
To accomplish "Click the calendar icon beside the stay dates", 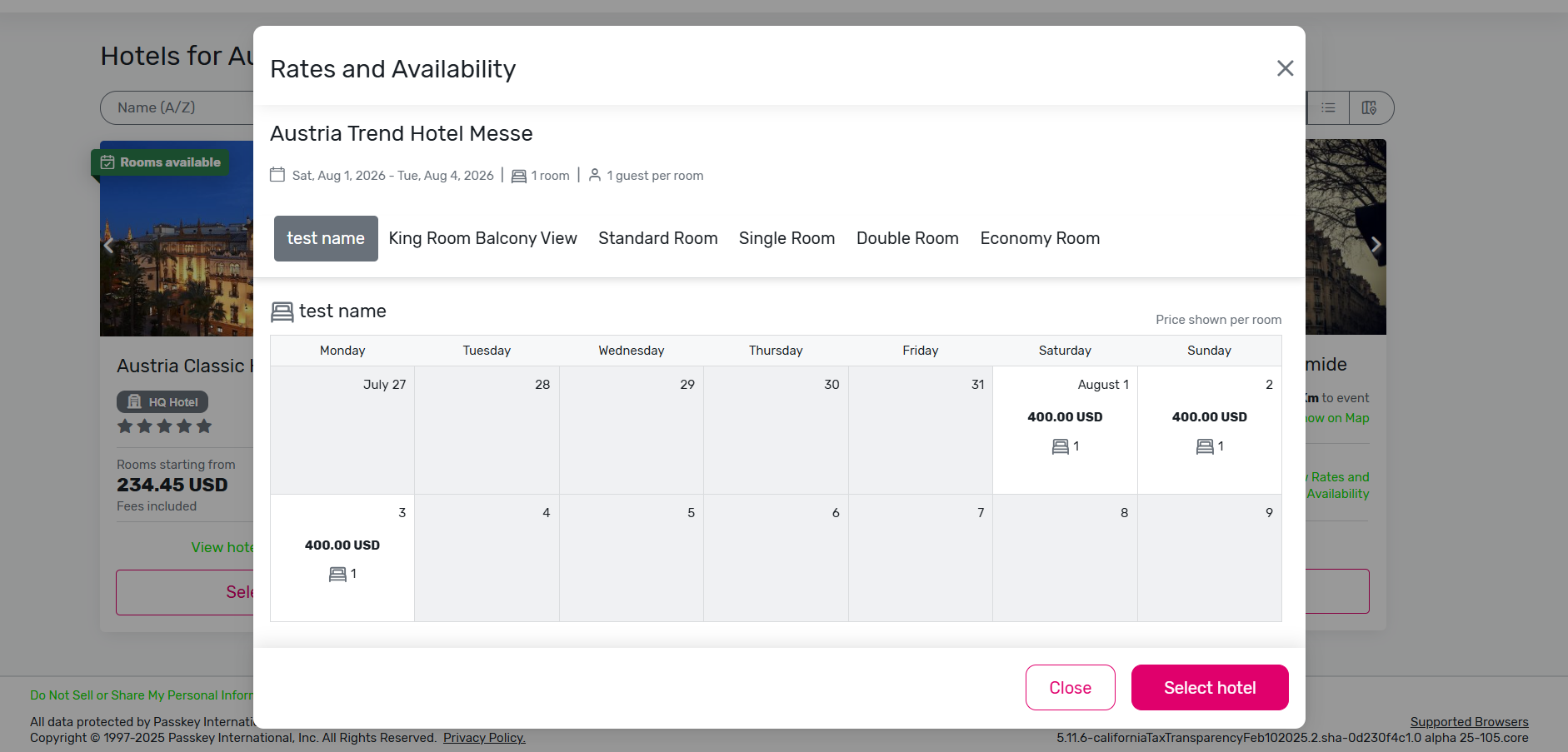I will [x=277, y=175].
